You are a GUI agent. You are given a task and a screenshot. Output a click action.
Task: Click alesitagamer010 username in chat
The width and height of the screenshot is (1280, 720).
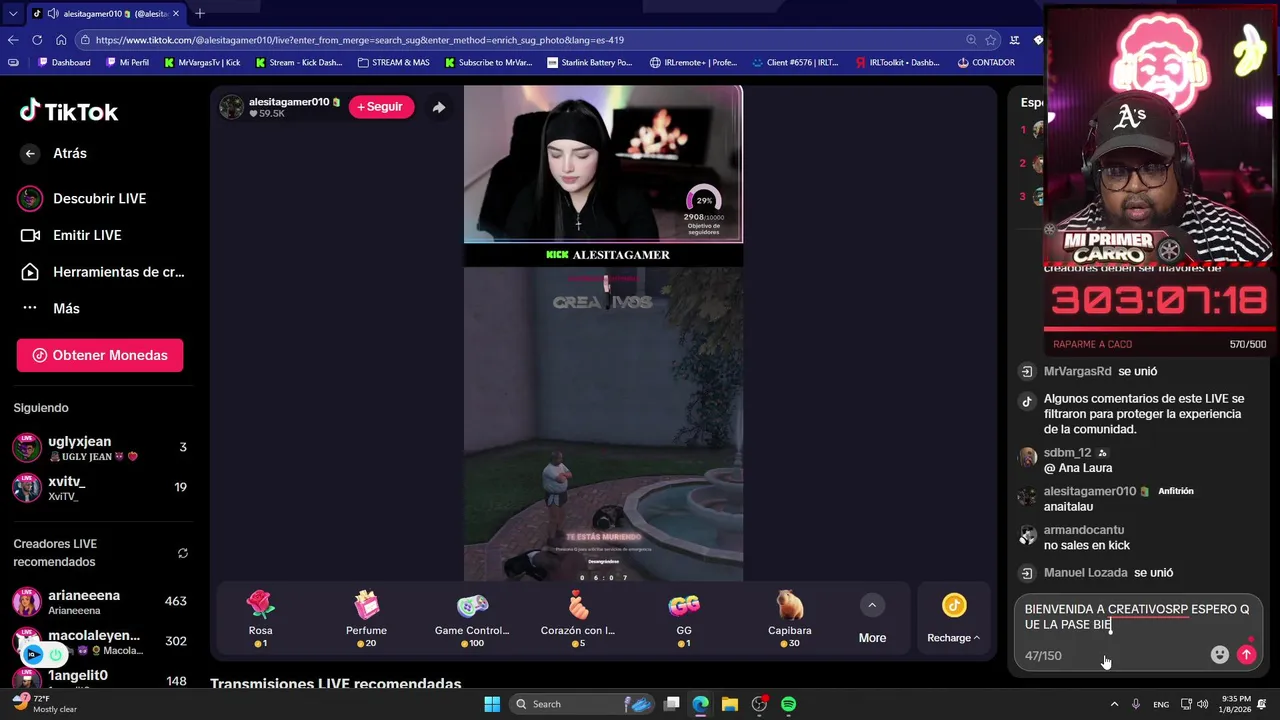1090,491
